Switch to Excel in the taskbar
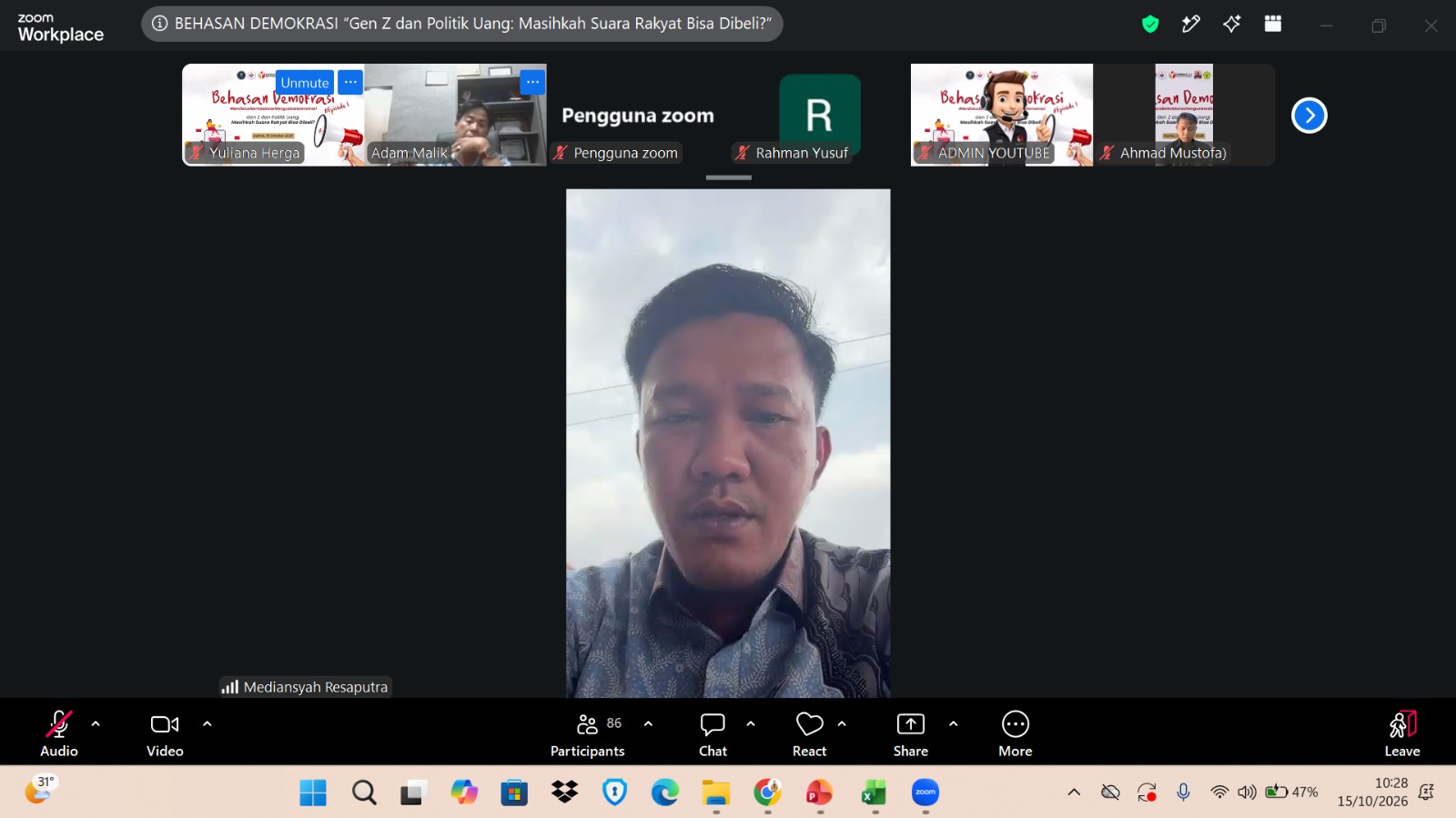The height and width of the screenshot is (818, 1456). (x=874, y=793)
